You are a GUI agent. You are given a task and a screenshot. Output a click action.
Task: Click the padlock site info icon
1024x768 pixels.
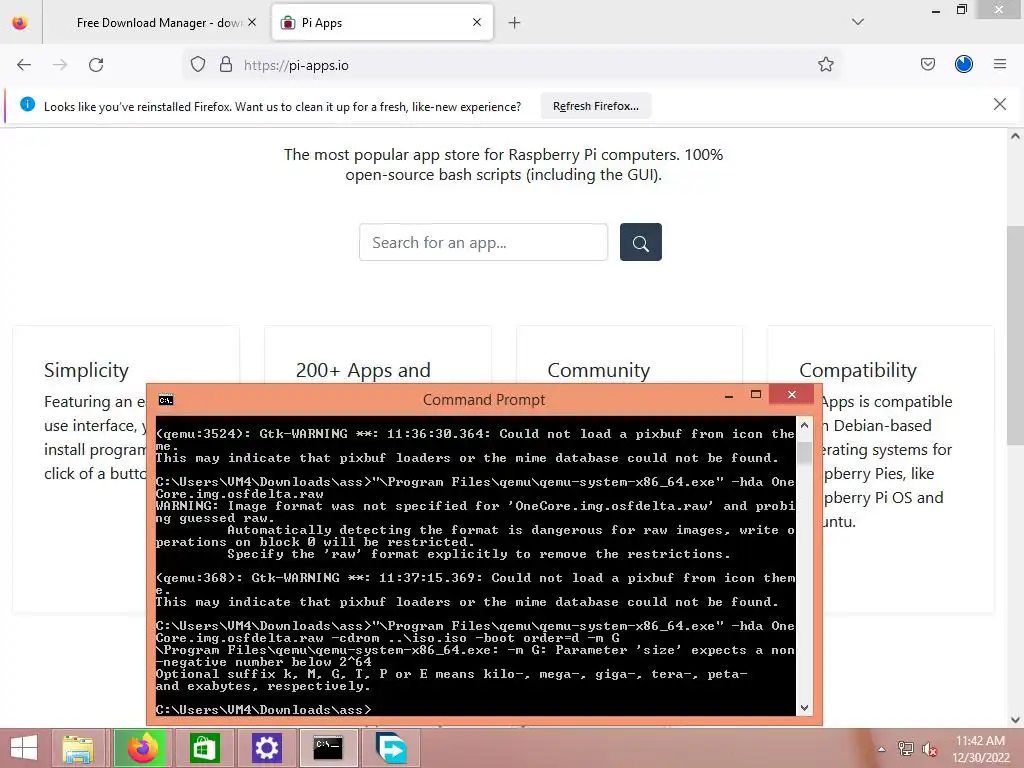(226, 65)
